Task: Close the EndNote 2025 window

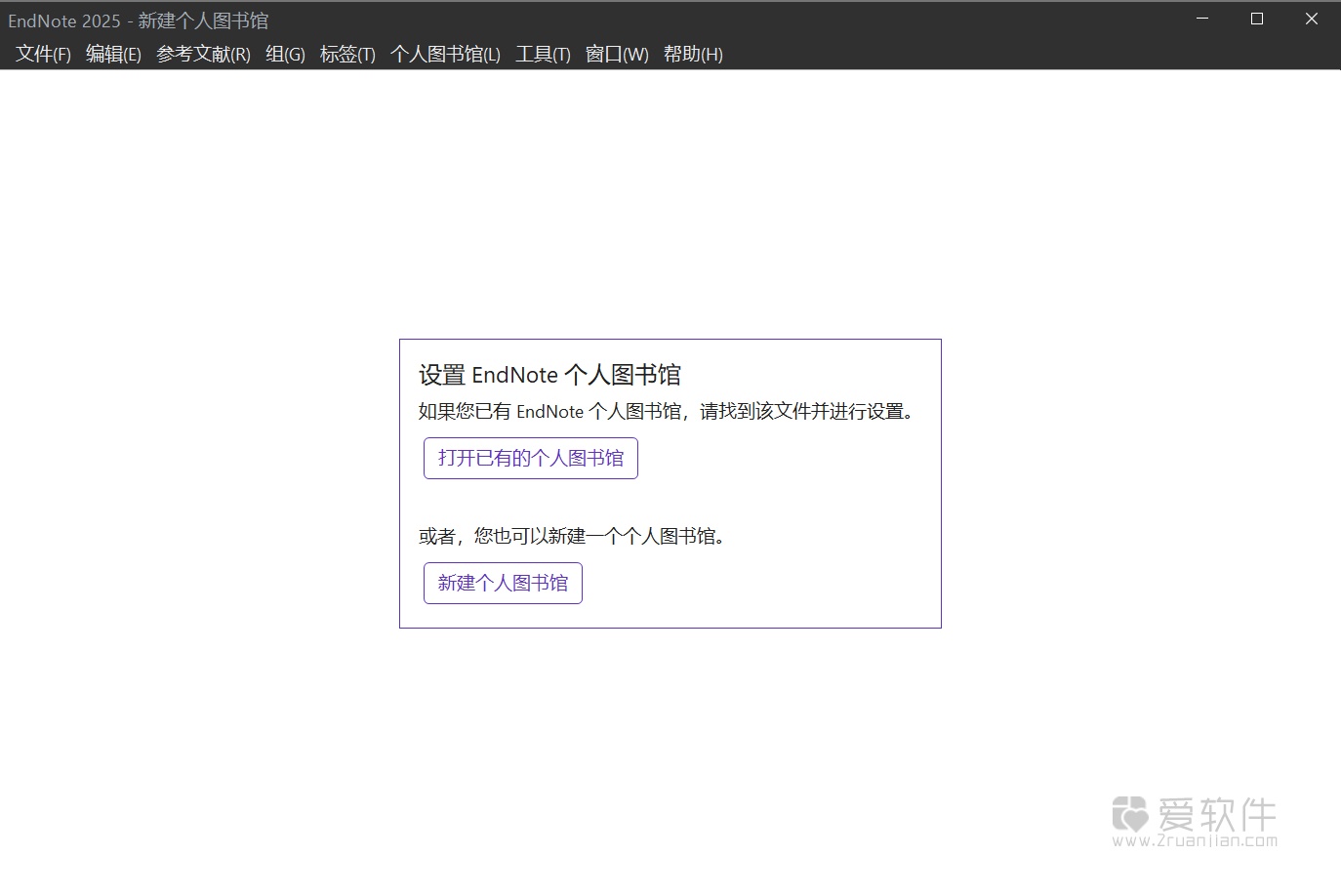Action: (x=1311, y=19)
